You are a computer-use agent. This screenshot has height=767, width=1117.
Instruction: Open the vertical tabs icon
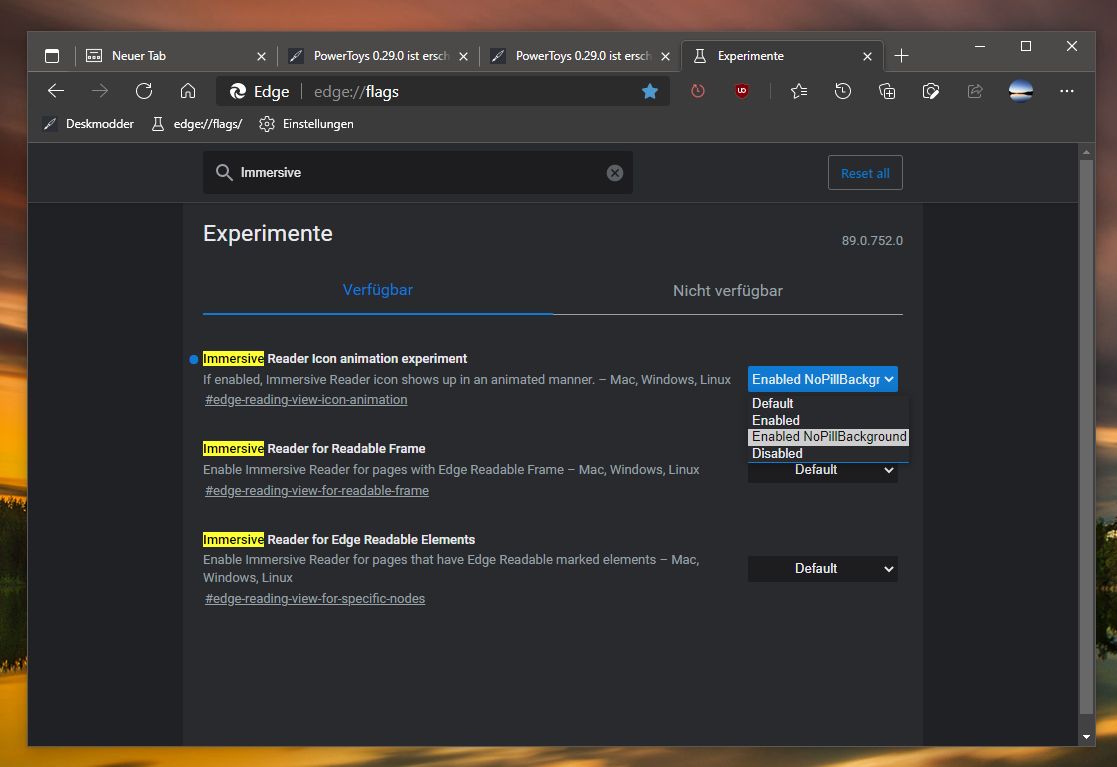pyautogui.click(x=52, y=56)
